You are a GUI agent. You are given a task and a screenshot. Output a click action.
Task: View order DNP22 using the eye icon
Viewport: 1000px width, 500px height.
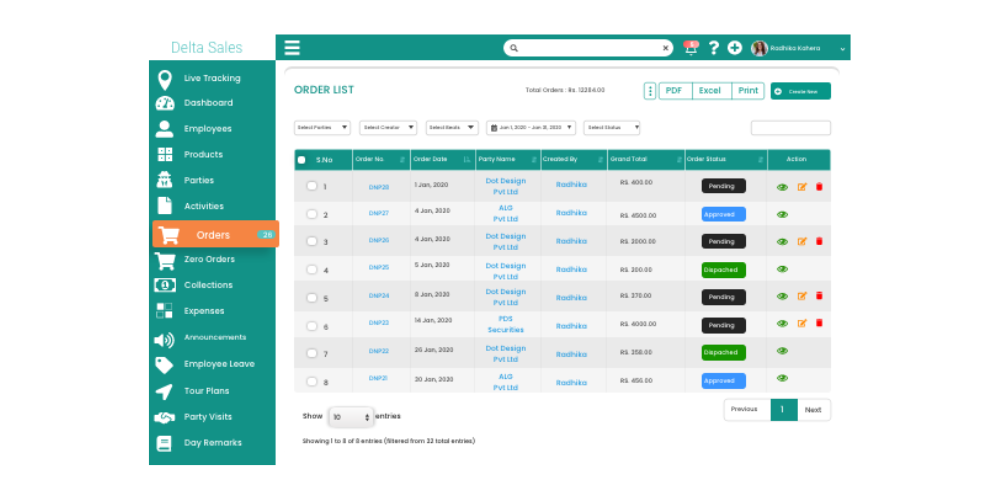[x=783, y=351]
